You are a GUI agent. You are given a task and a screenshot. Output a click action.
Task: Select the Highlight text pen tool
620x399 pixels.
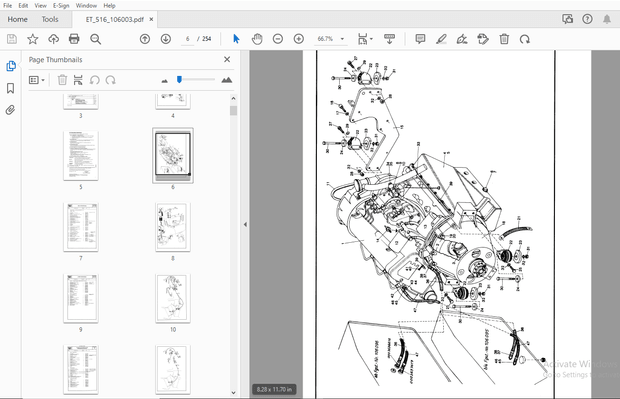point(441,39)
